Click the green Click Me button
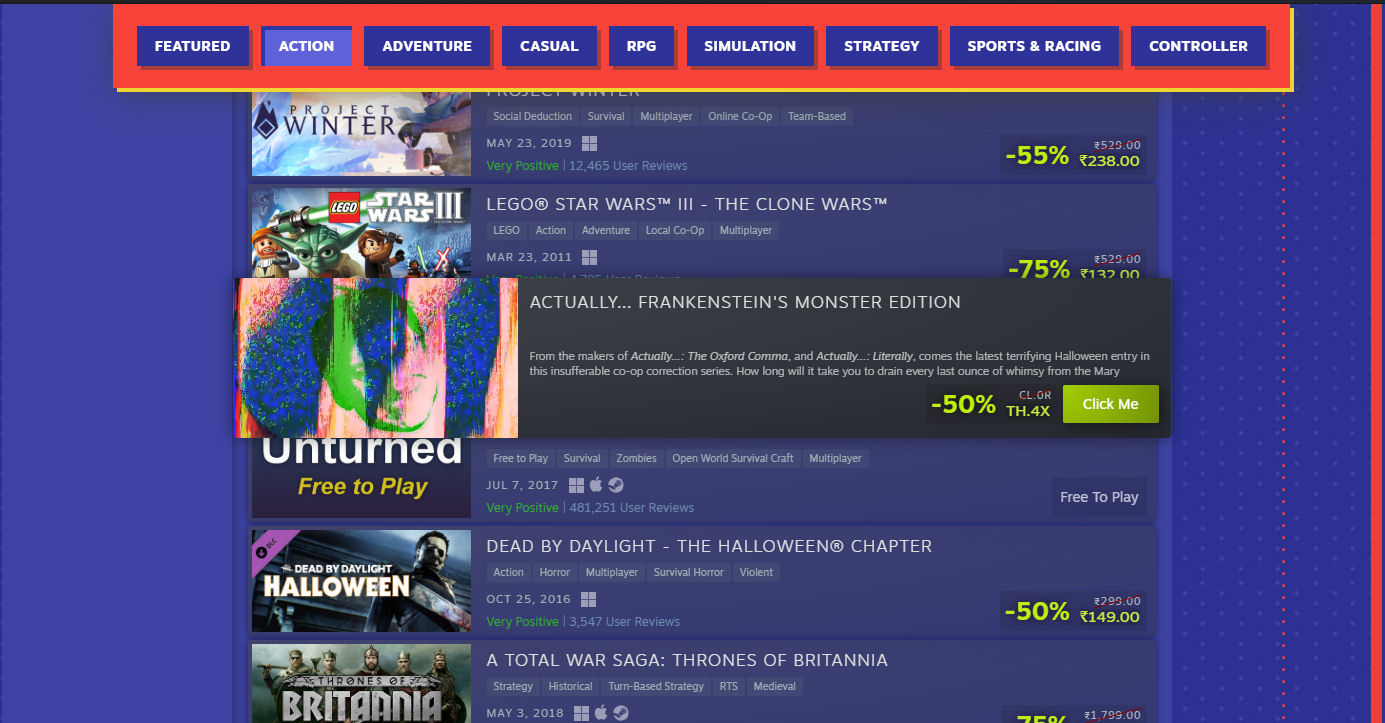 pos(1110,404)
